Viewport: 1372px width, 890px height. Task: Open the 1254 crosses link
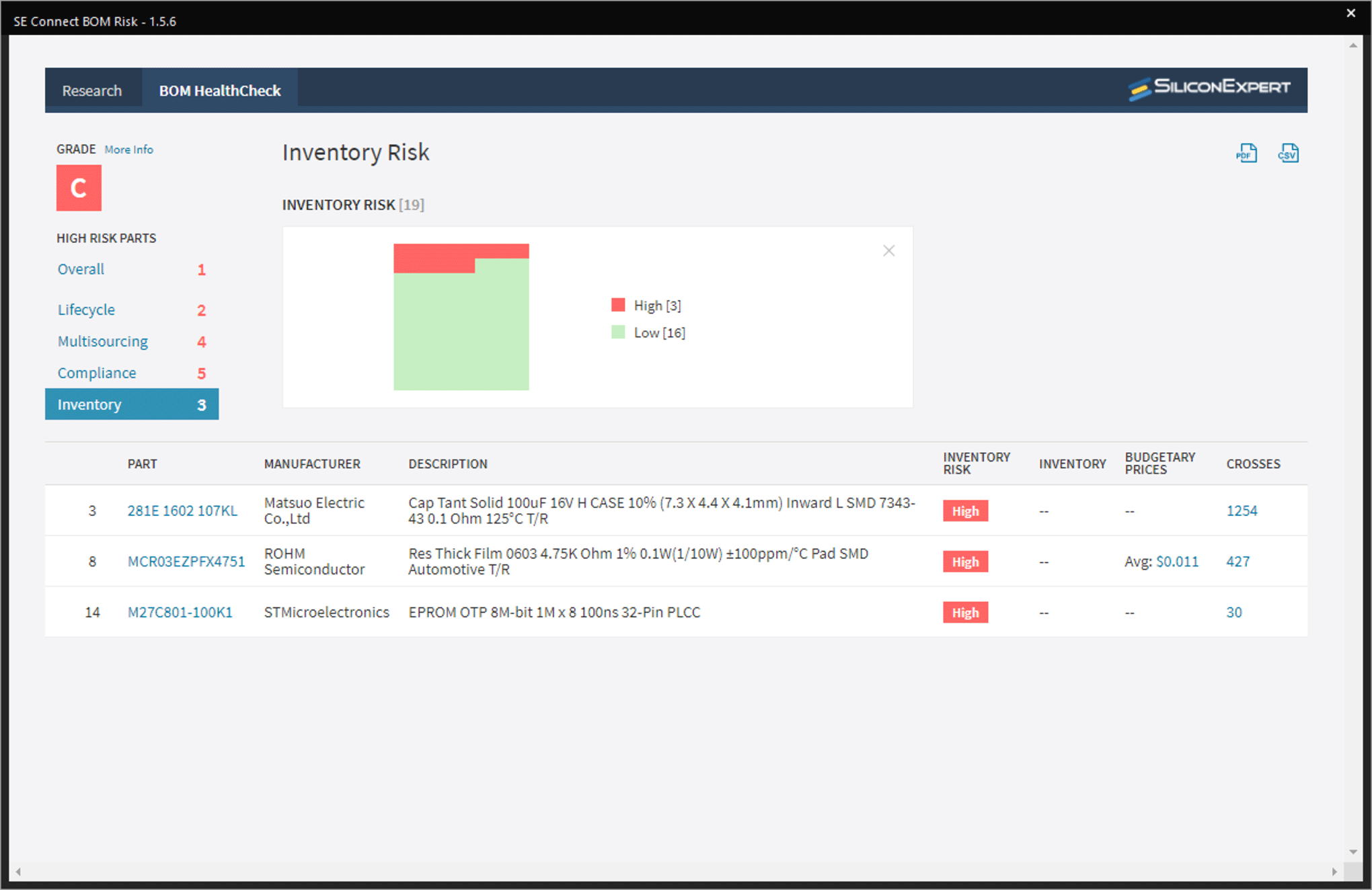(1242, 511)
